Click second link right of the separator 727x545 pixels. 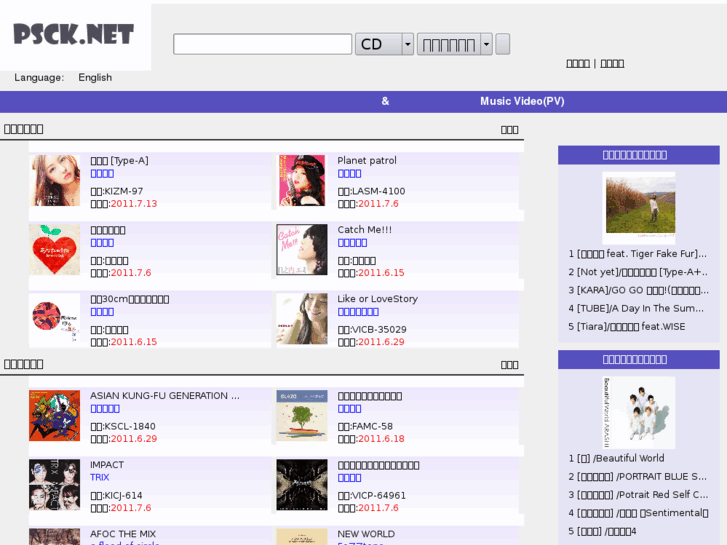[612, 64]
